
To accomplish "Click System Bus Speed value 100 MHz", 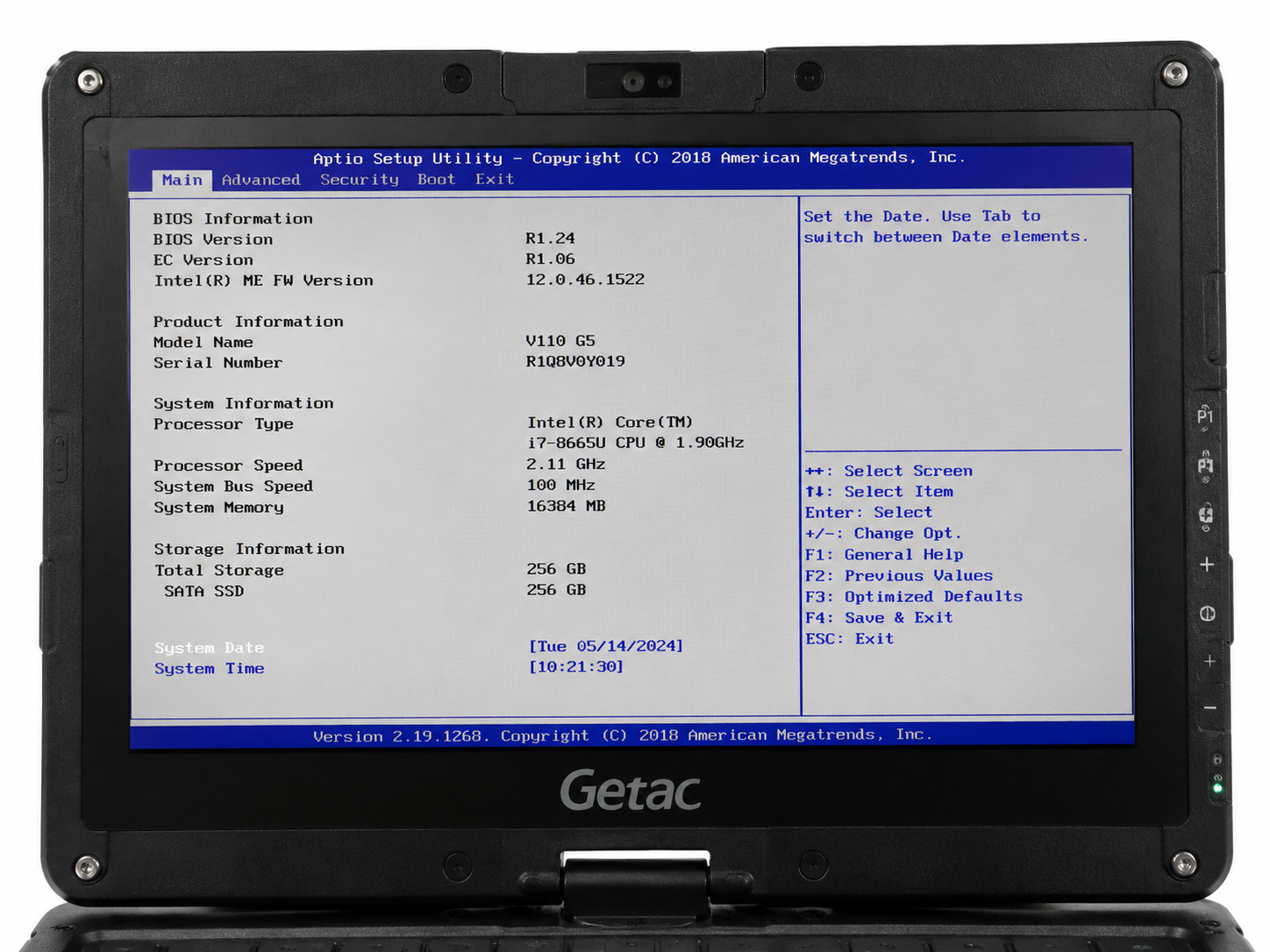I will [560, 486].
